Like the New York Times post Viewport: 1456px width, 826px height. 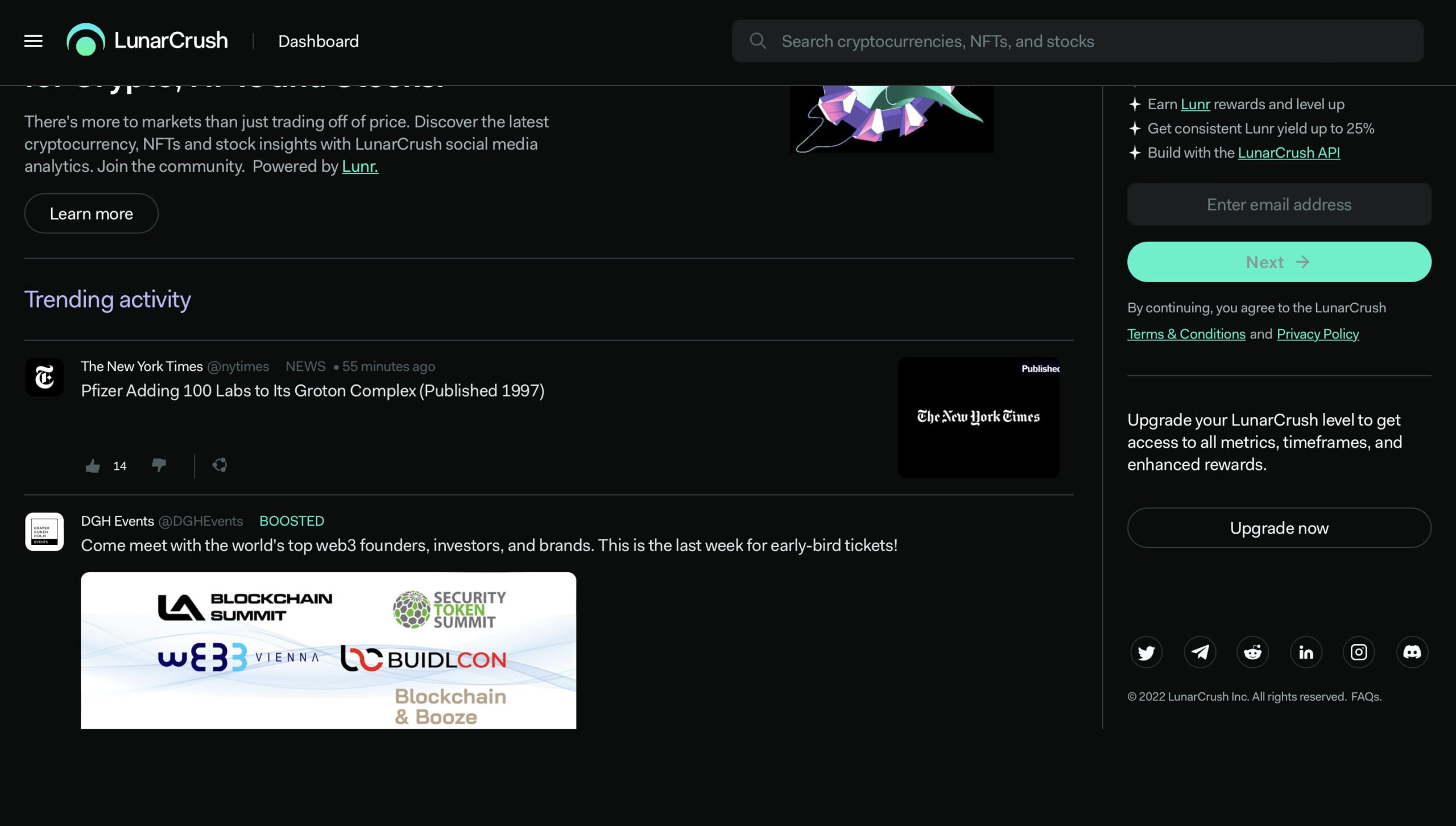click(93, 466)
